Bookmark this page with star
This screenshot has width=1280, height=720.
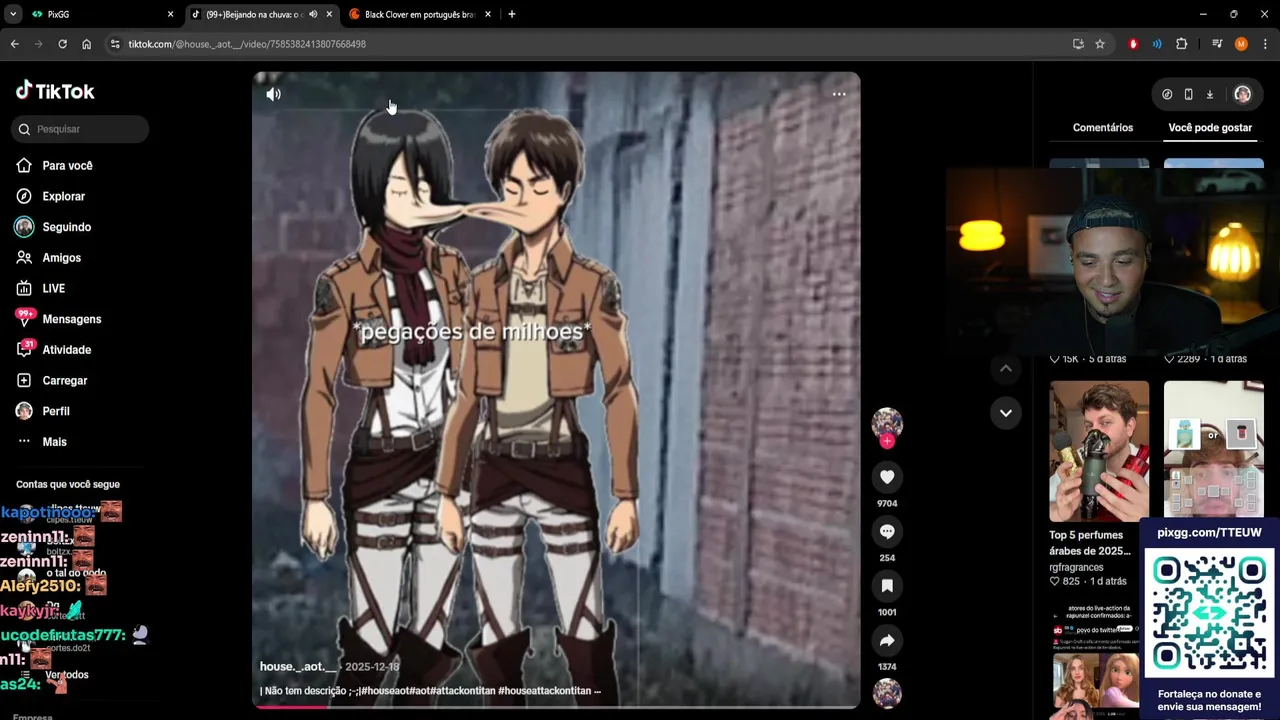point(1100,44)
